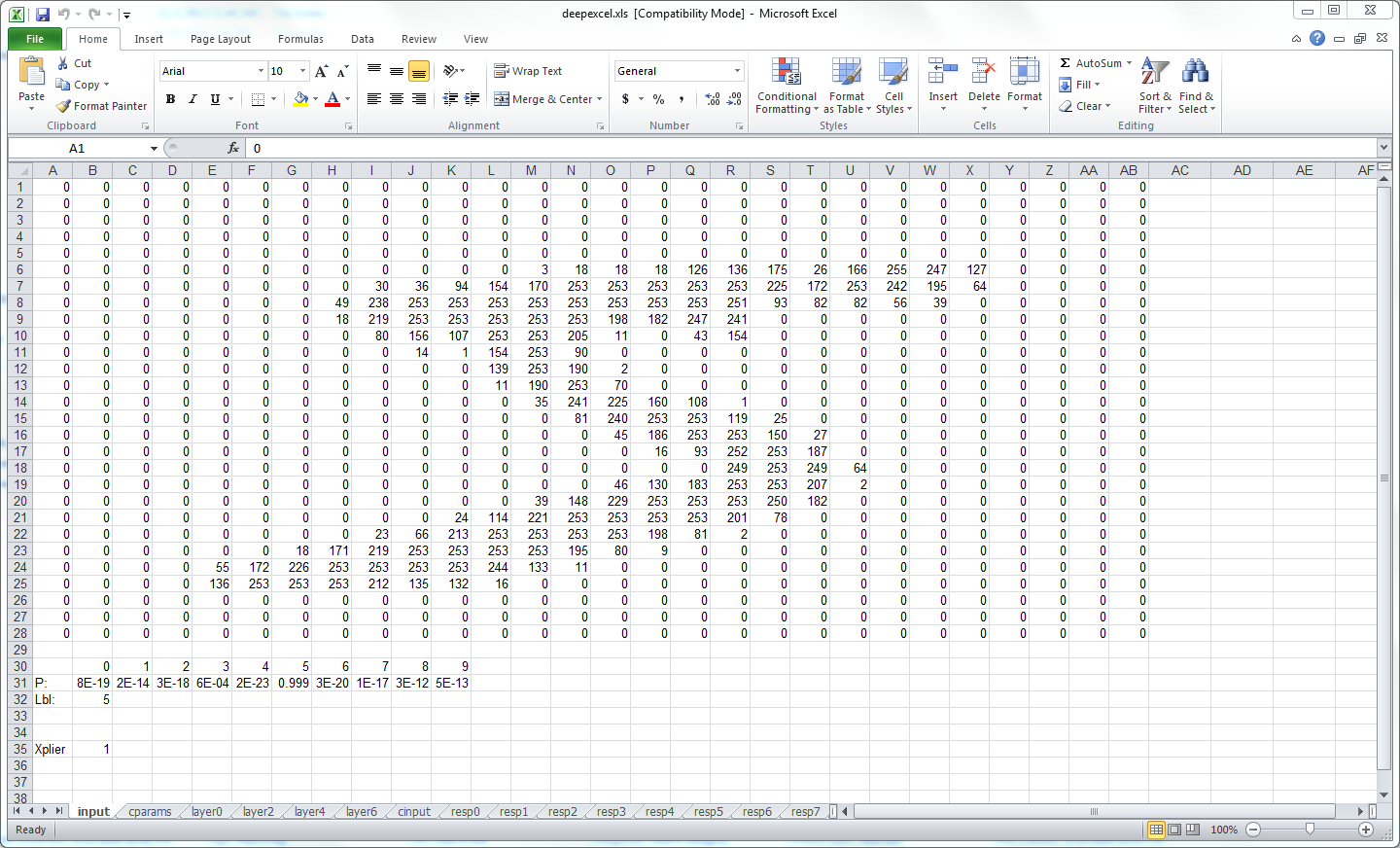1400x848 pixels.
Task: Click the AutoSum sigma icon
Action: (1066, 63)
